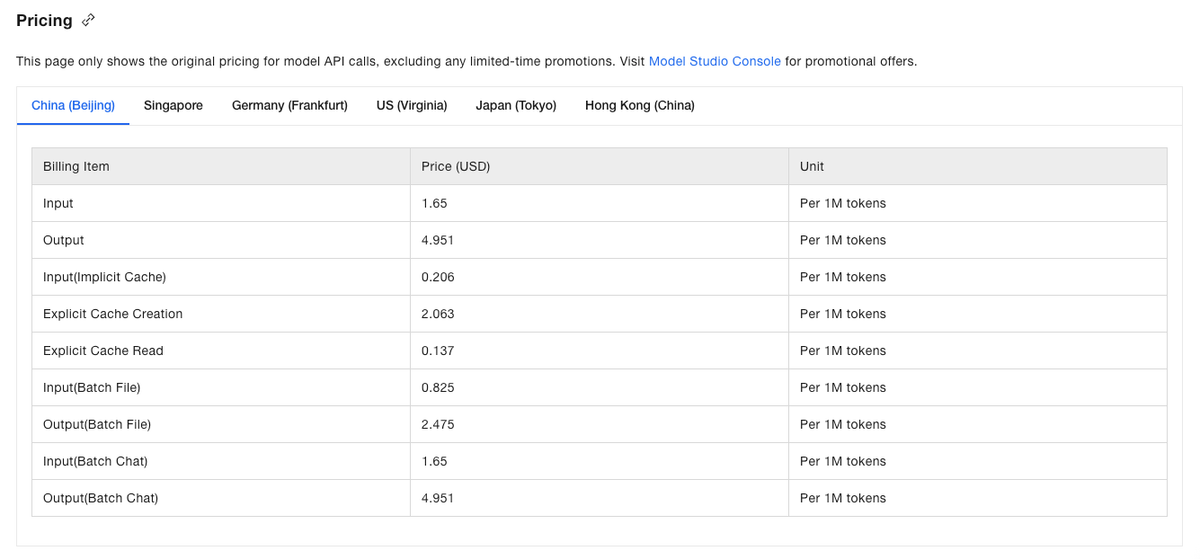Click the Input billing item cell
The height and width of the screenshot is (559, 1200).
tap(221, 203)
